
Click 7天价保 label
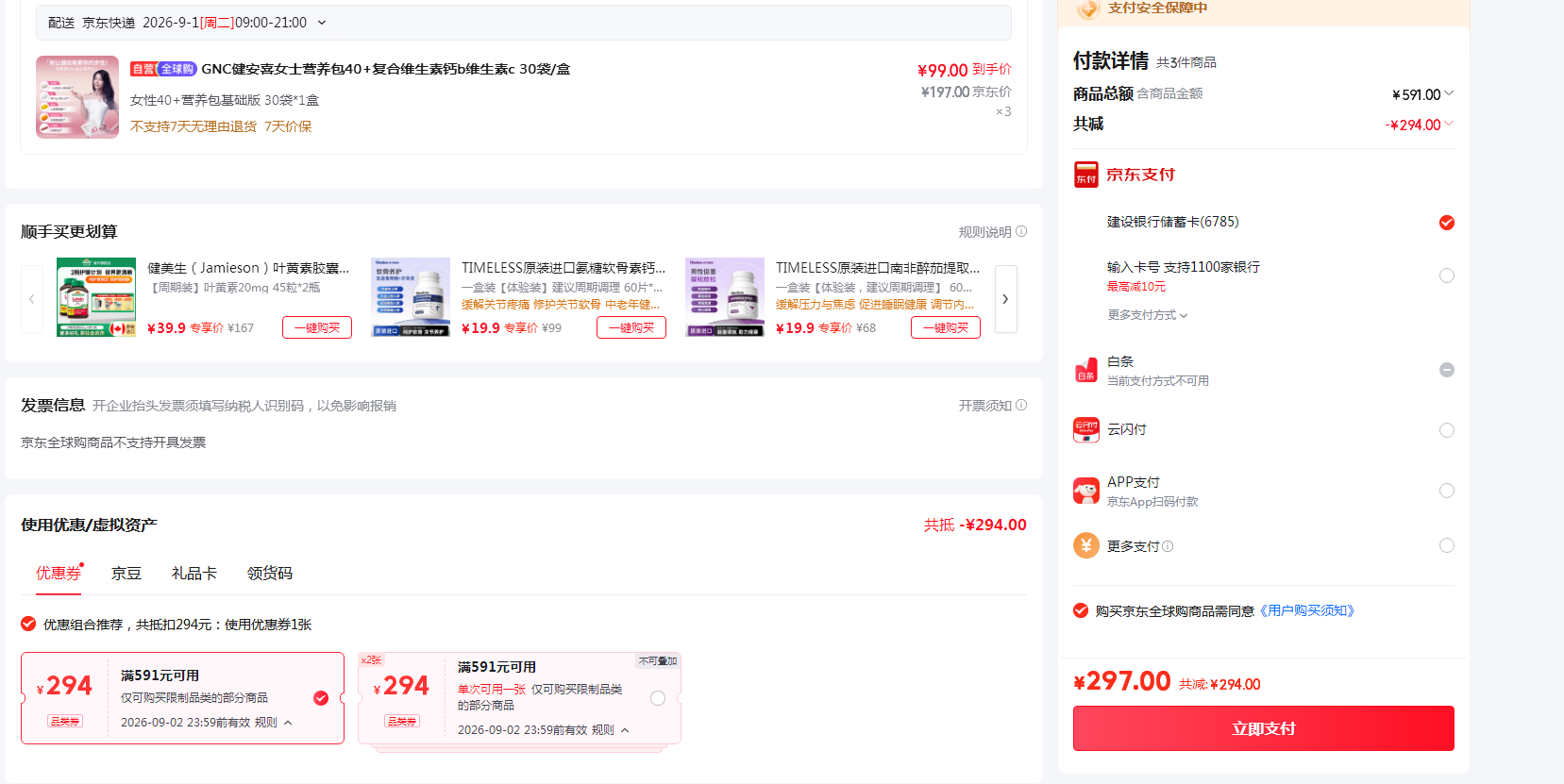pyautogui.click(x=288, y=126)
